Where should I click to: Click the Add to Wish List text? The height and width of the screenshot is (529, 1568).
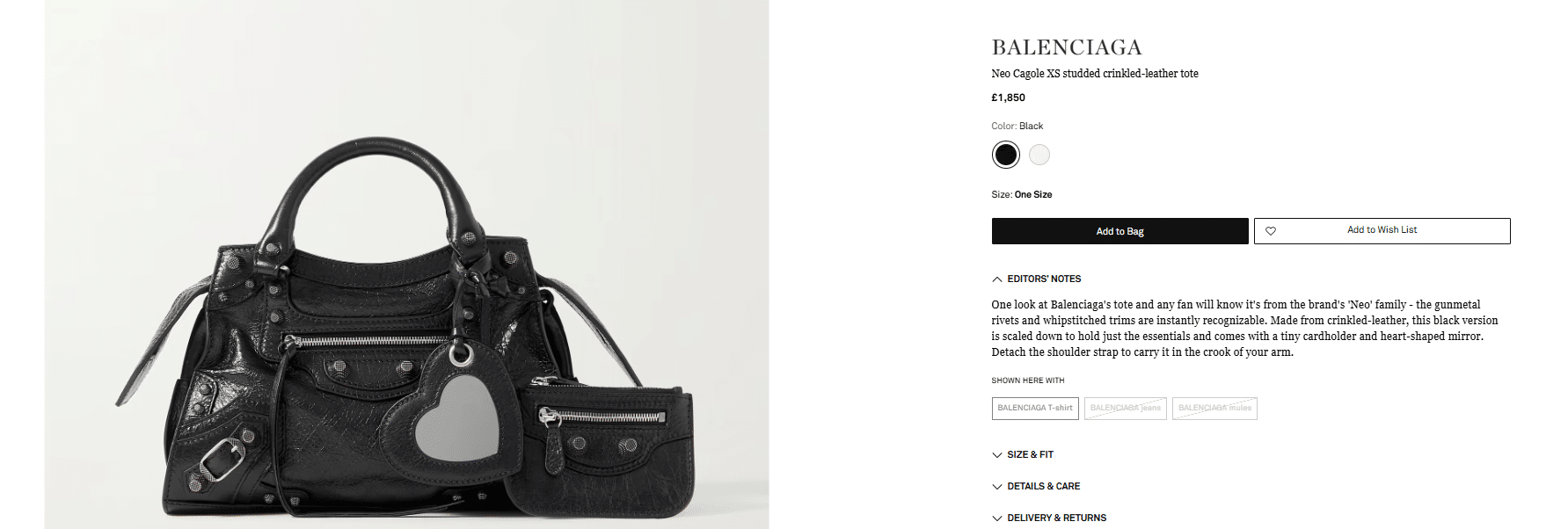(1382, 230)
